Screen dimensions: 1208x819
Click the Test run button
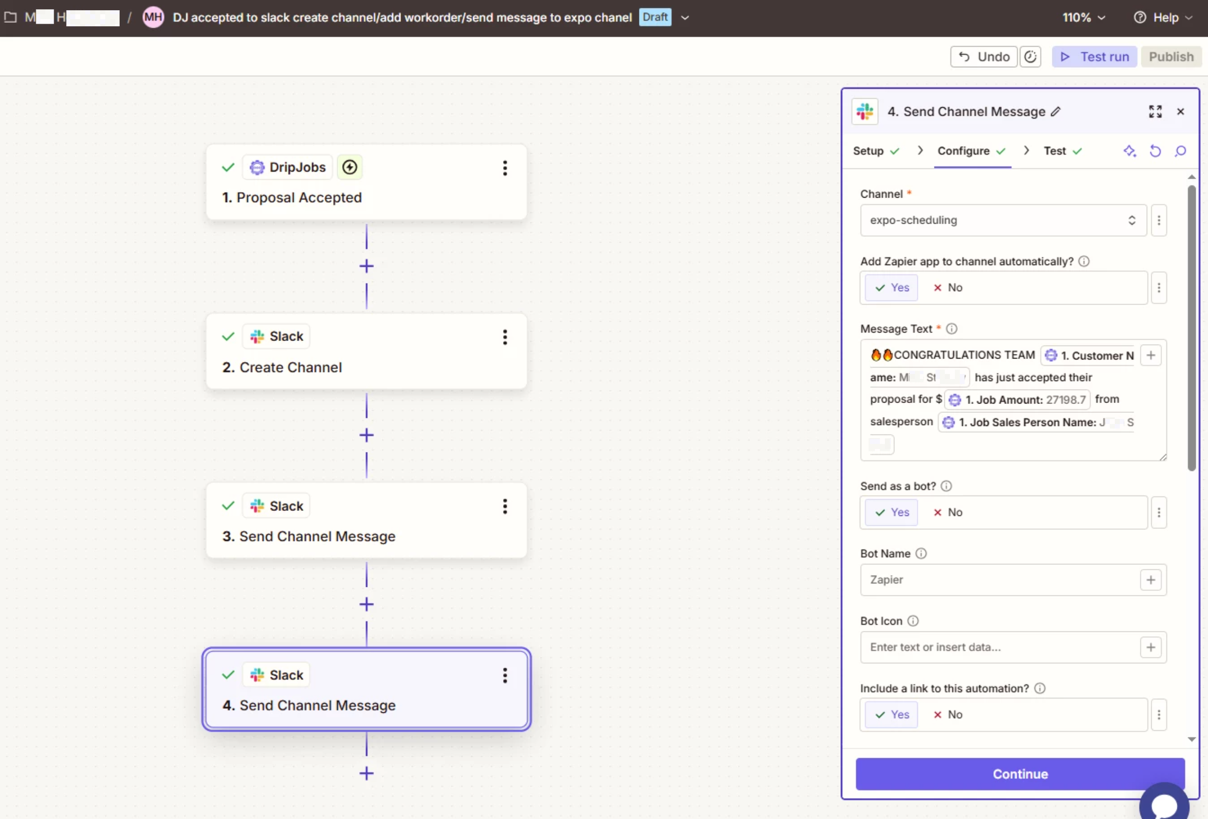tap(1094, 57)
